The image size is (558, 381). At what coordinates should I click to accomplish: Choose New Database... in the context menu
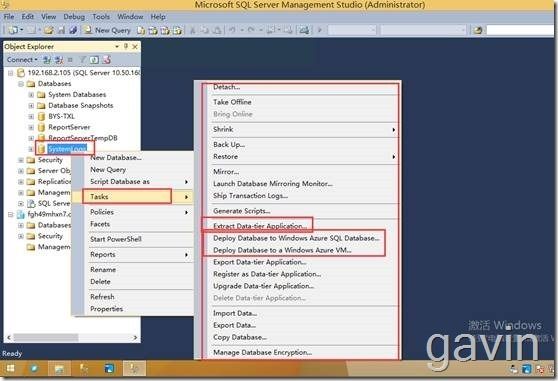pyautogui.click(x=116, y=158)
